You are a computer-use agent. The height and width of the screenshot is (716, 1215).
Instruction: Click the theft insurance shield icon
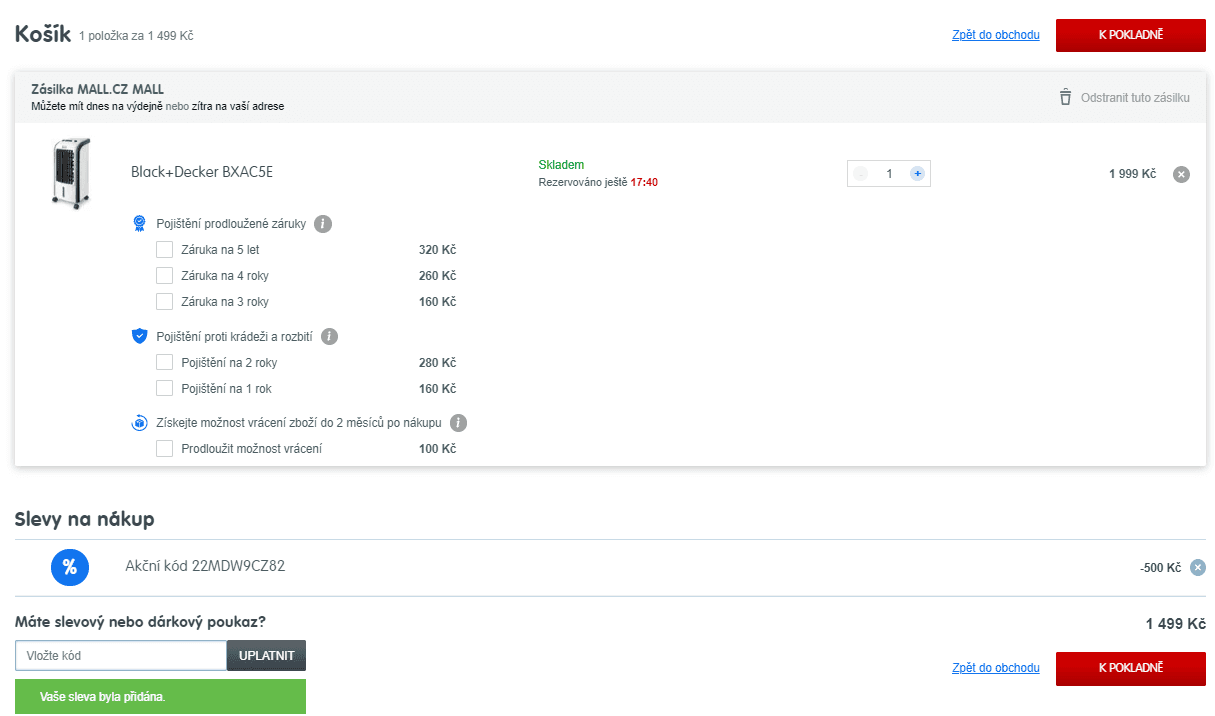pos(140,337)
